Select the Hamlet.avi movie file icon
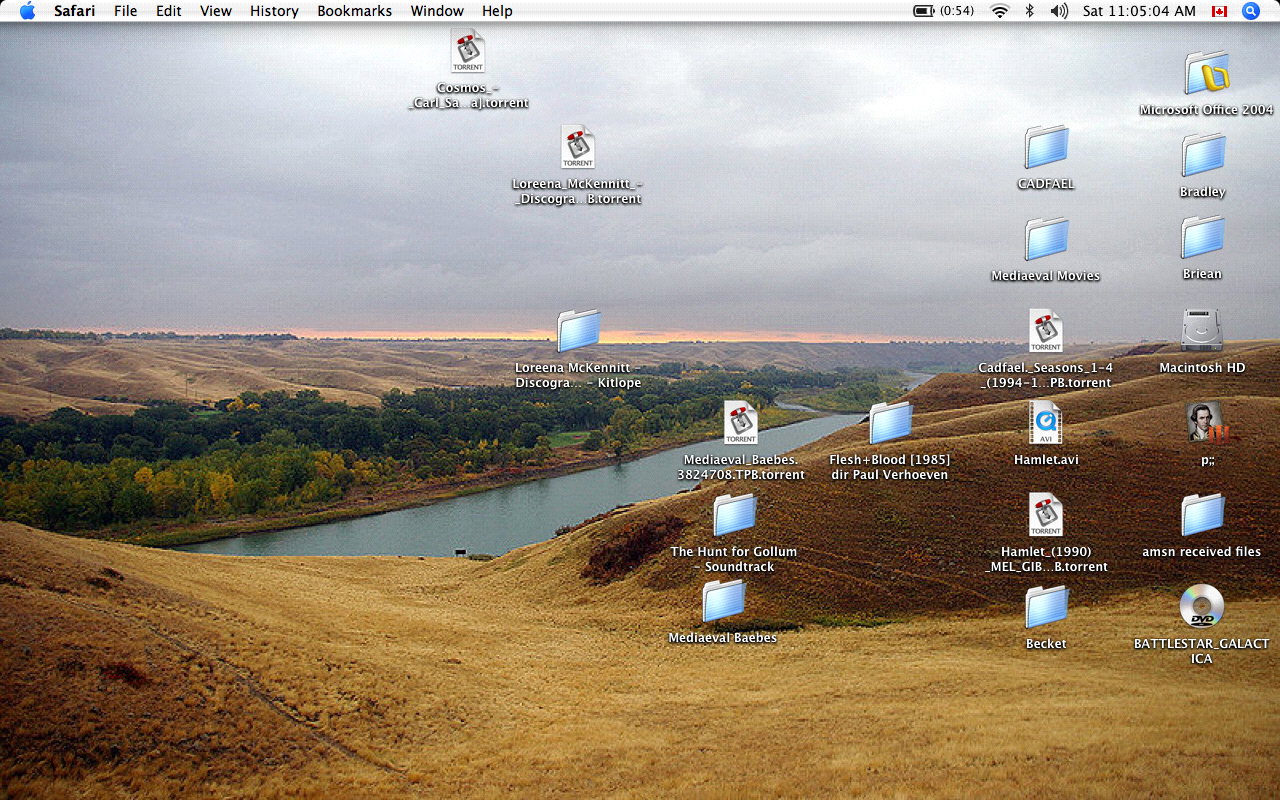1280x800 pixels. click(1046, 423)
